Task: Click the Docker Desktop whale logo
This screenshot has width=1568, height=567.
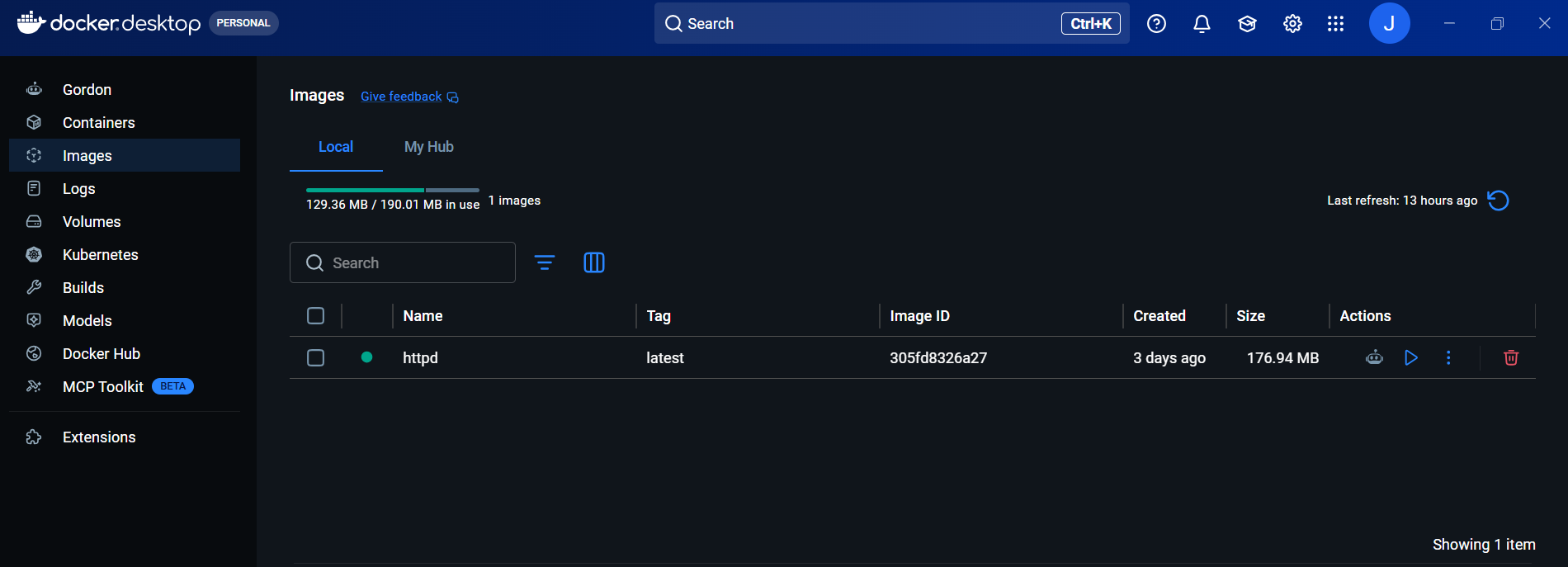Action: (31, 22)
